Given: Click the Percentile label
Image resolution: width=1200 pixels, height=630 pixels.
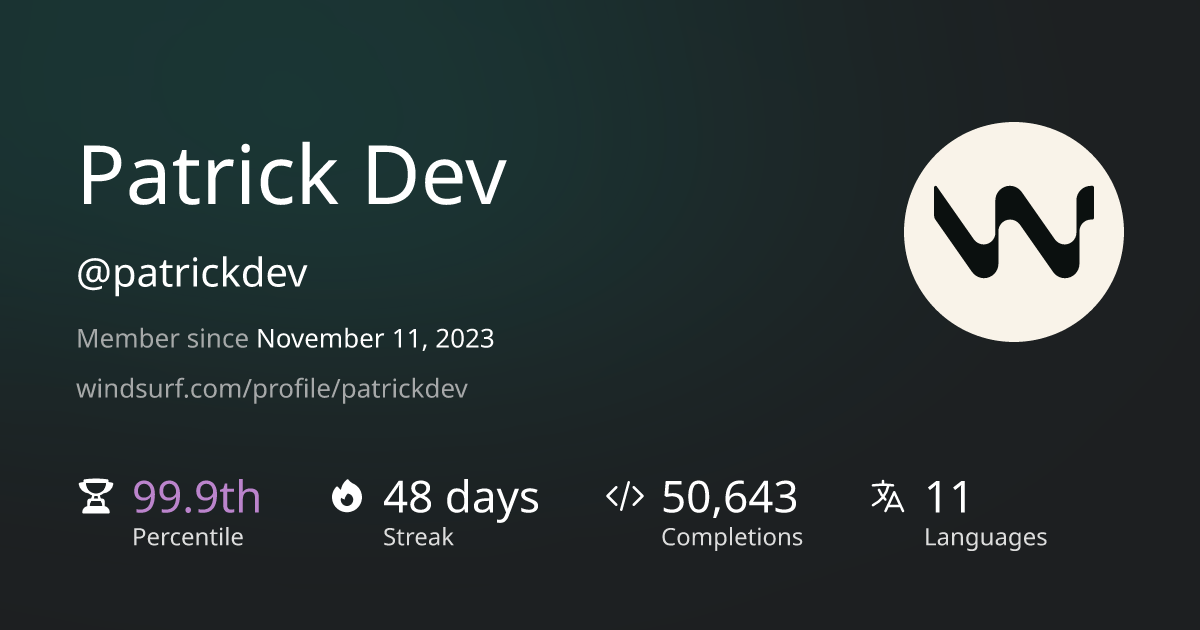Looking at the screenshot, I should pos(187,537).
